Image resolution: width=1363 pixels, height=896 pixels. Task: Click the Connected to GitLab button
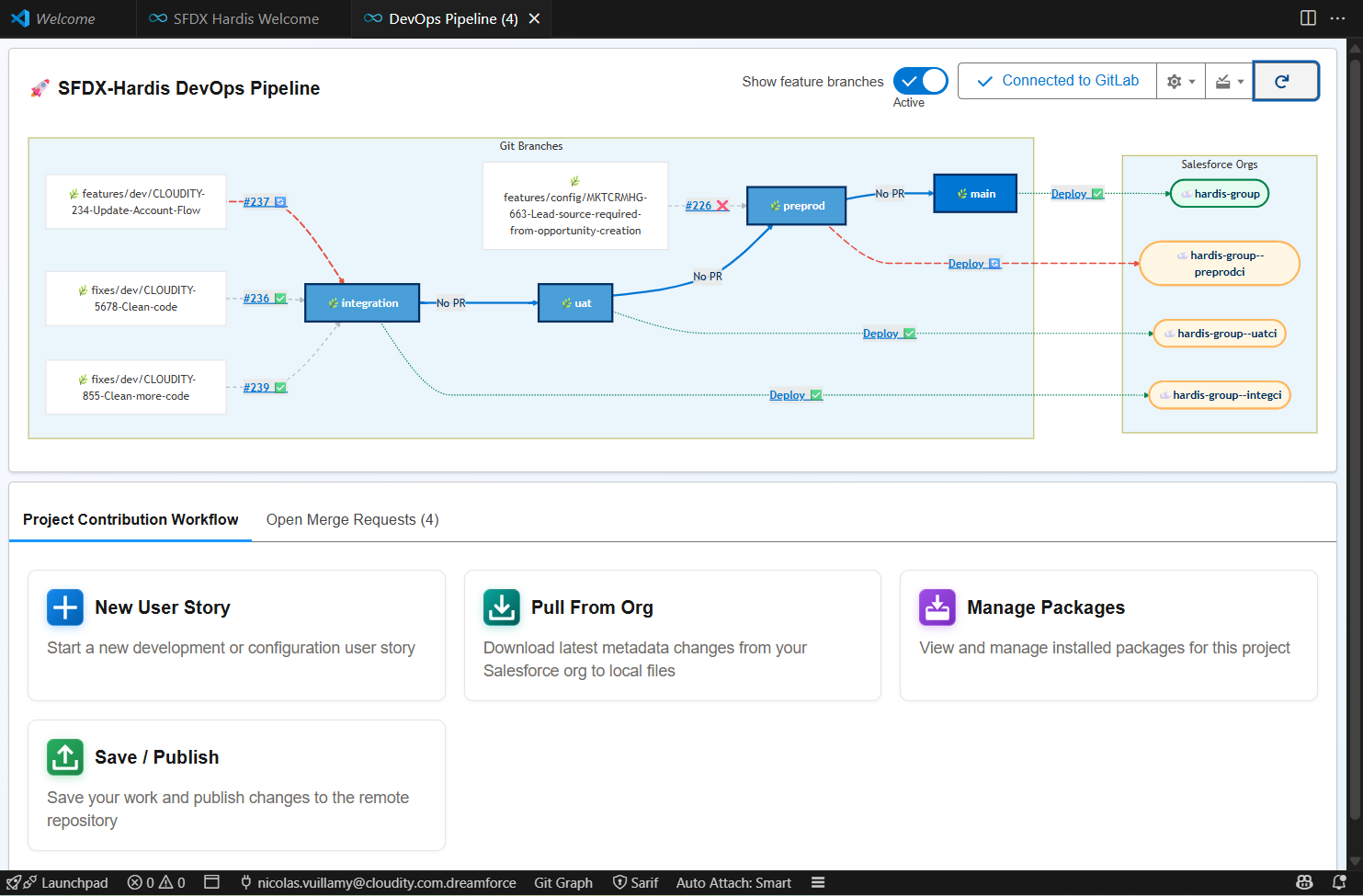[1057, 81]
